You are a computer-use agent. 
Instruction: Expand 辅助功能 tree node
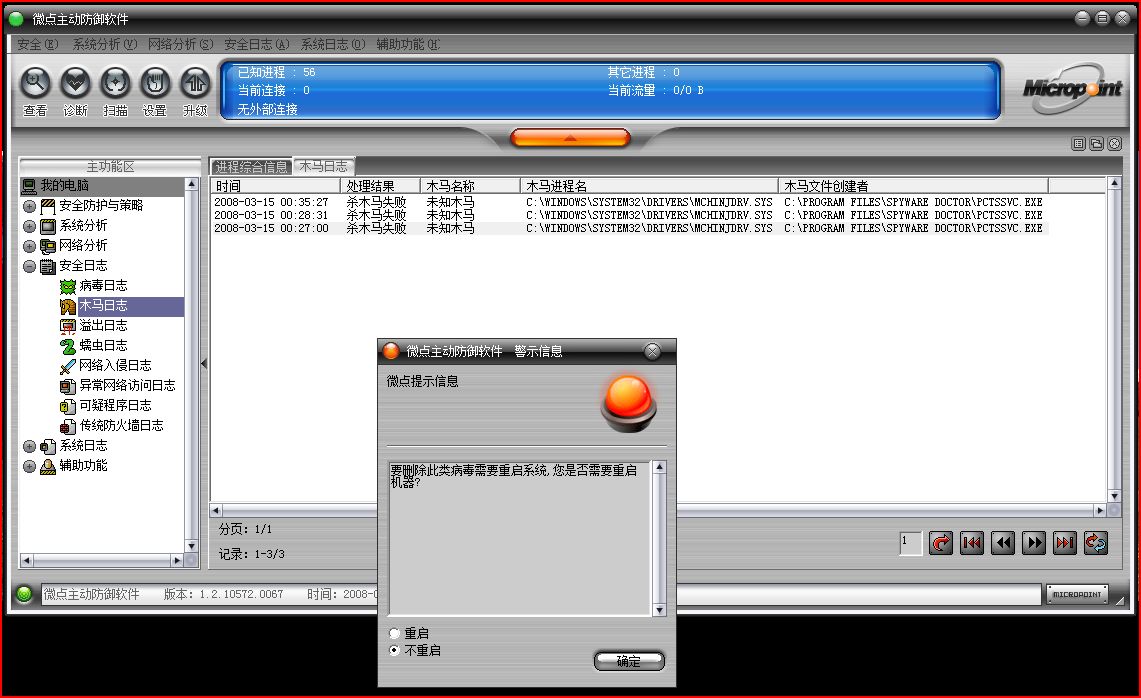coord(29,467)
